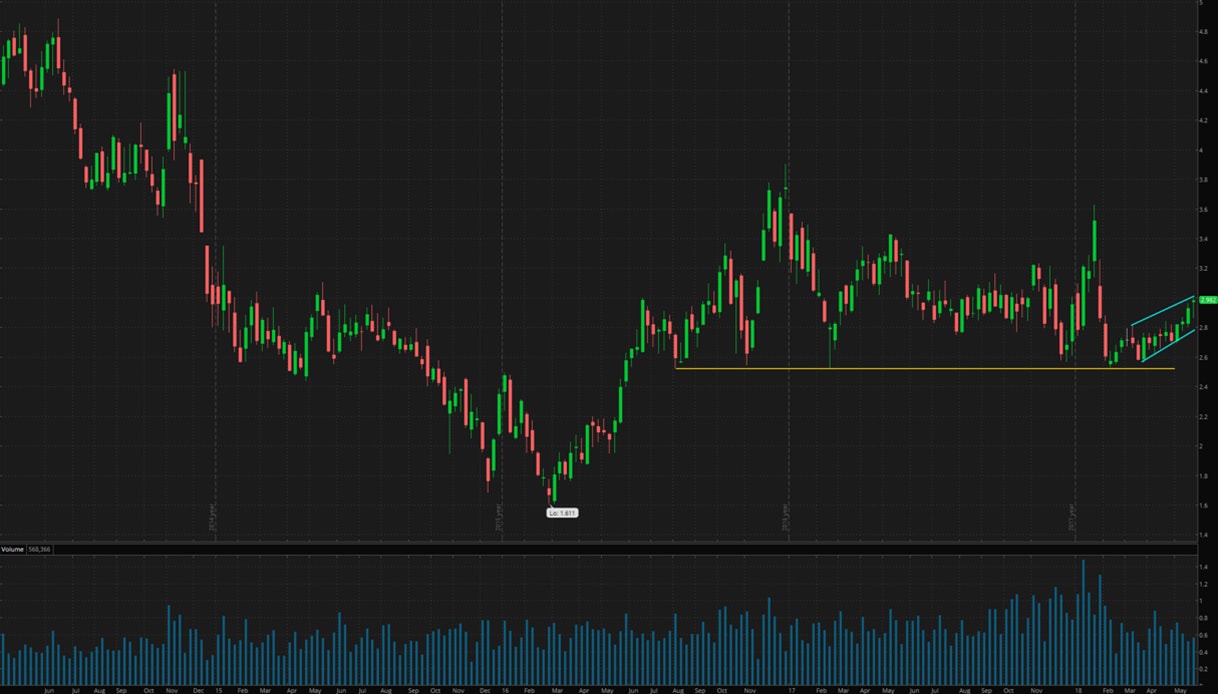Click the 16 year label on the time axis
1218x694 pixels.
coord(506,689)
